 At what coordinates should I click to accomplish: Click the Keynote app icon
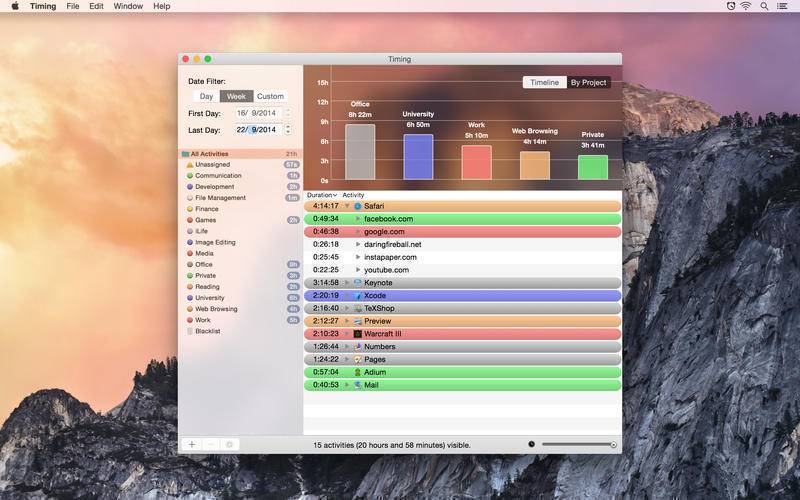358,283
